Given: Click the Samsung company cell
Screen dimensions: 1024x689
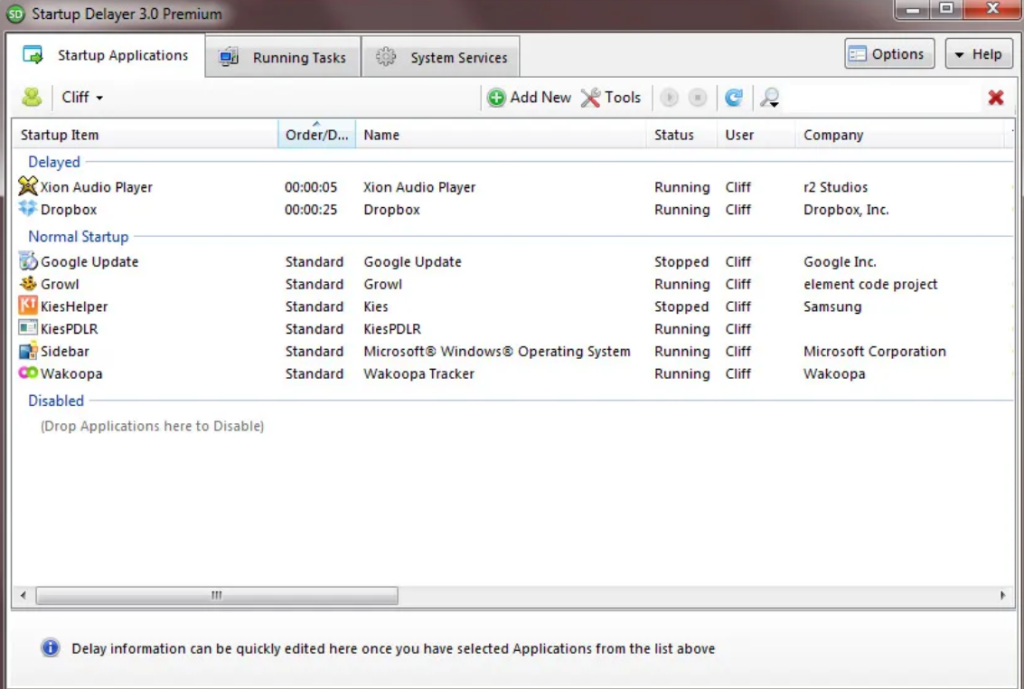Looking at the screenshot, I should [832, 306].
